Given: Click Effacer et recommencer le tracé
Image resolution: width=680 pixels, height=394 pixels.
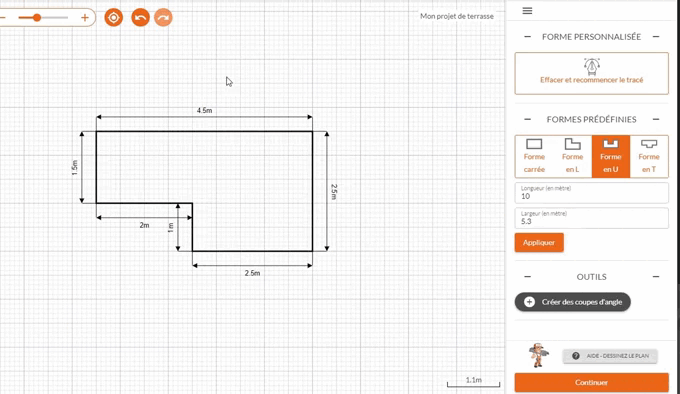Looking at the screenshot, I should pyautogui.click(x=592, y=73).
